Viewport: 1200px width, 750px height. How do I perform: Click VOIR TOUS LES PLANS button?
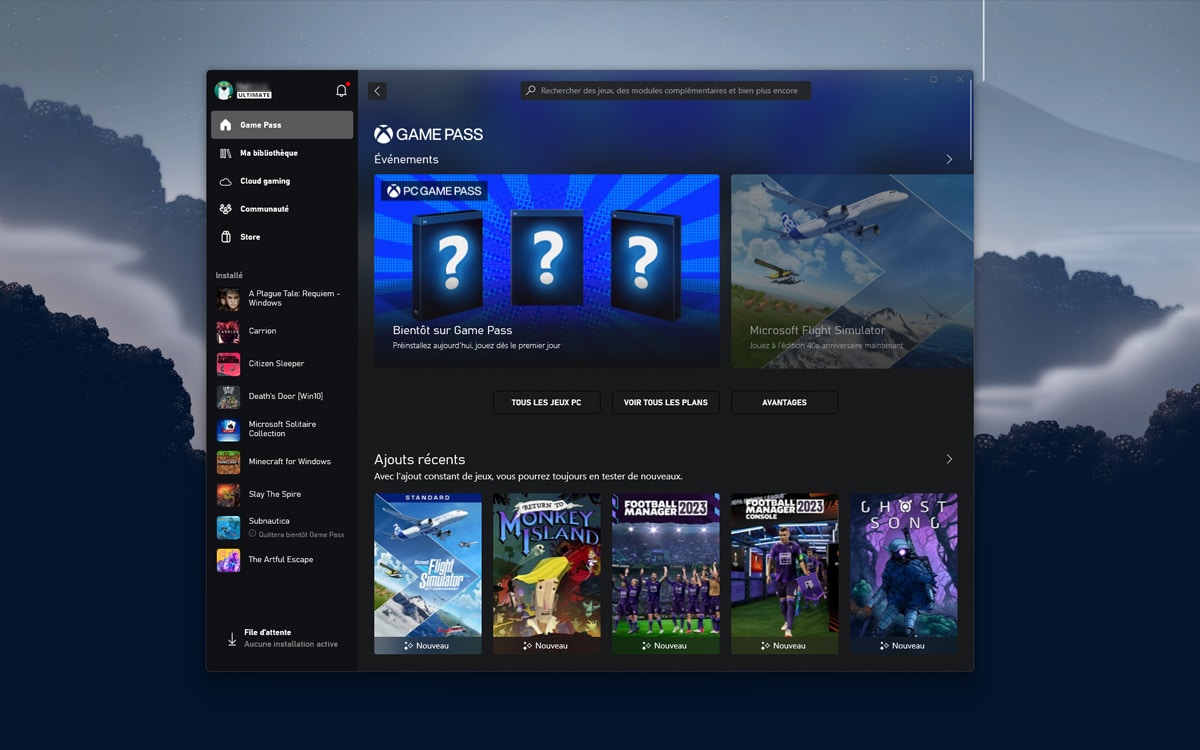tap(666, 402)
